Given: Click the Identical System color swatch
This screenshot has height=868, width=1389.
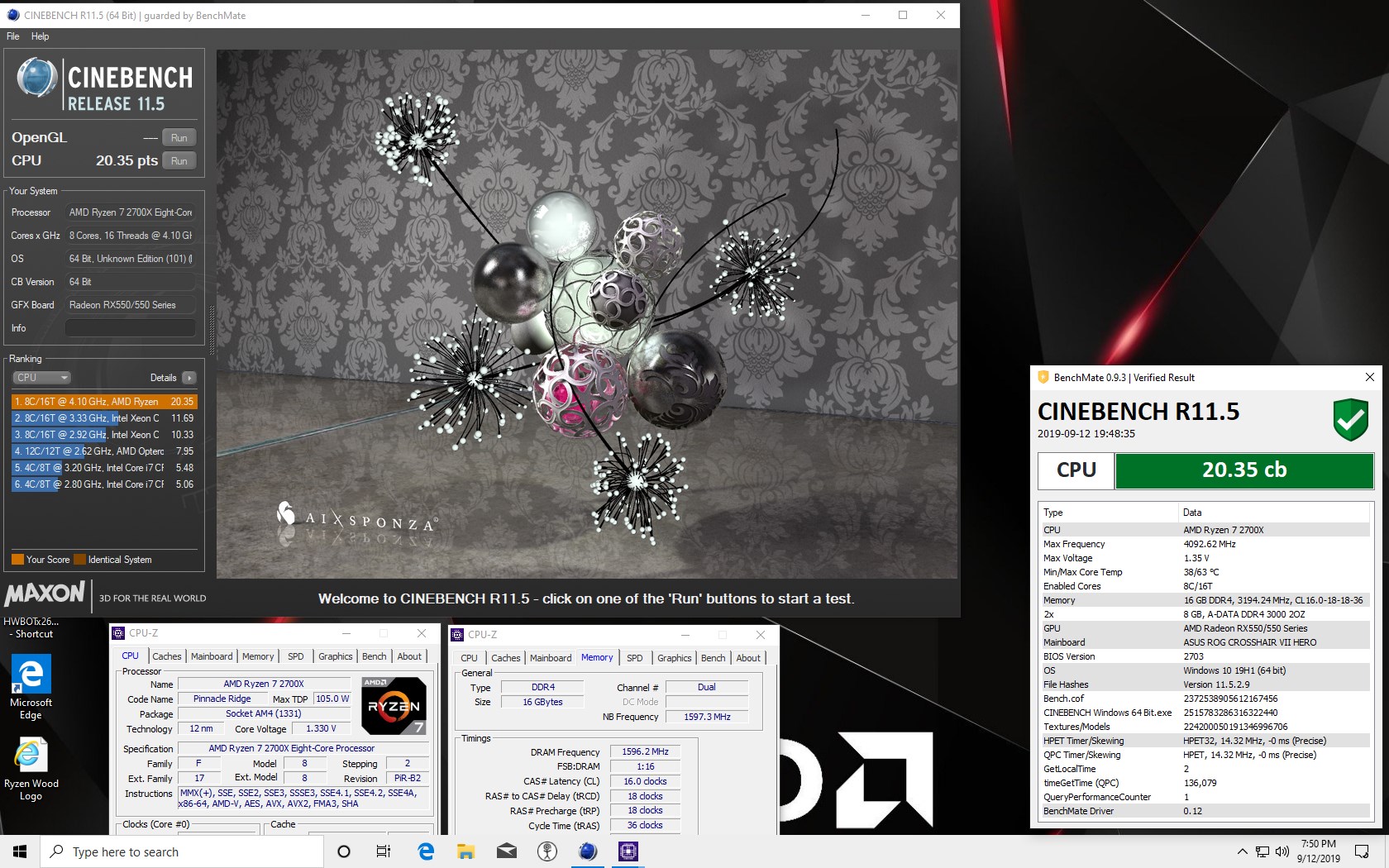Looking at the screenshot, I should 80,560.
